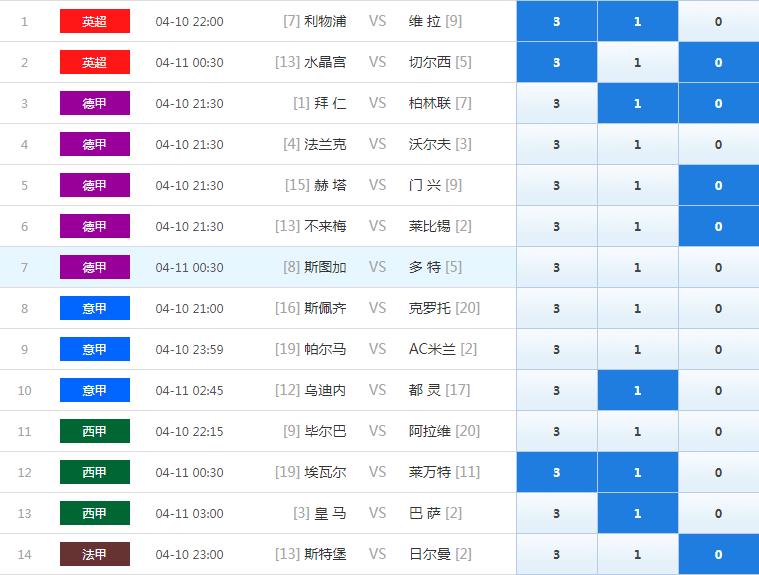The height and width of the screenshot is (575, 759).
Task: Select 3 for 皇马 vs 巴萨
Action: coord(557,514)
